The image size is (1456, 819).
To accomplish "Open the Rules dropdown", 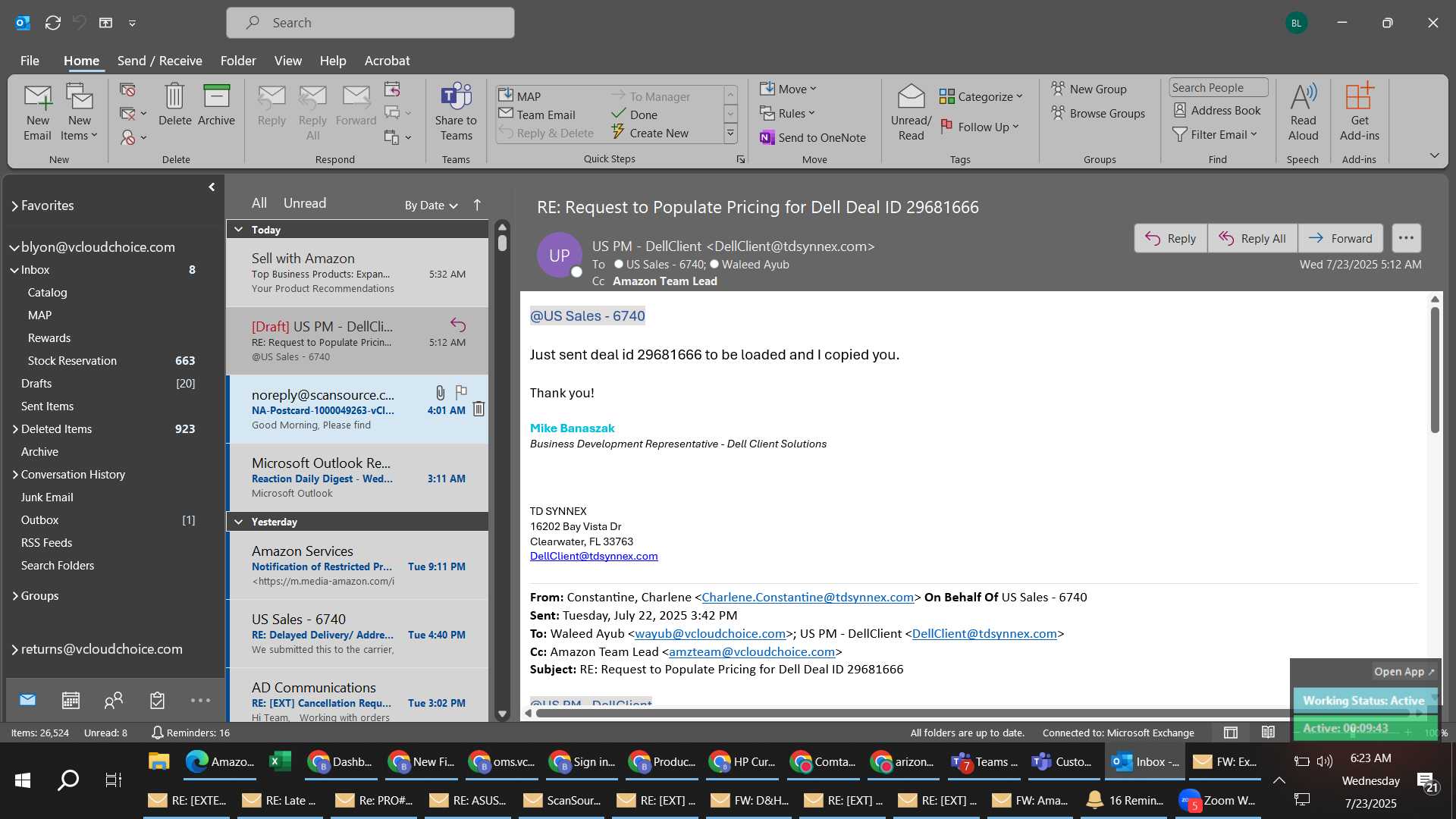I will tap(787, 113).
